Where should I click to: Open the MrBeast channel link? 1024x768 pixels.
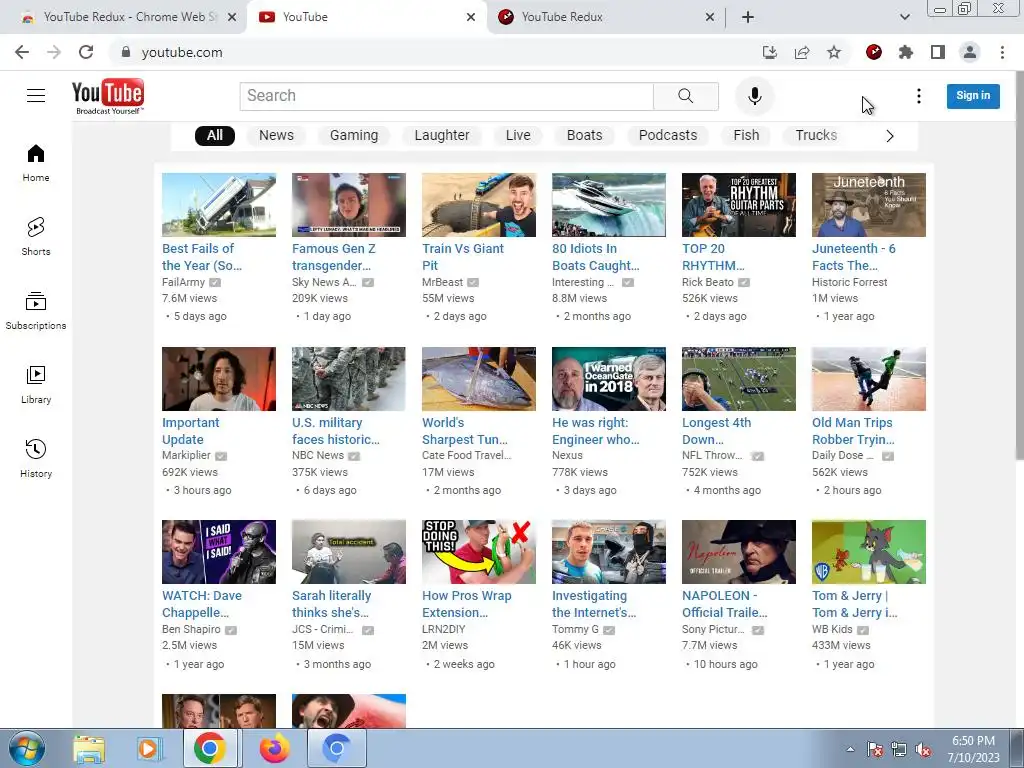pyautogui.click(x=442, y=282)
